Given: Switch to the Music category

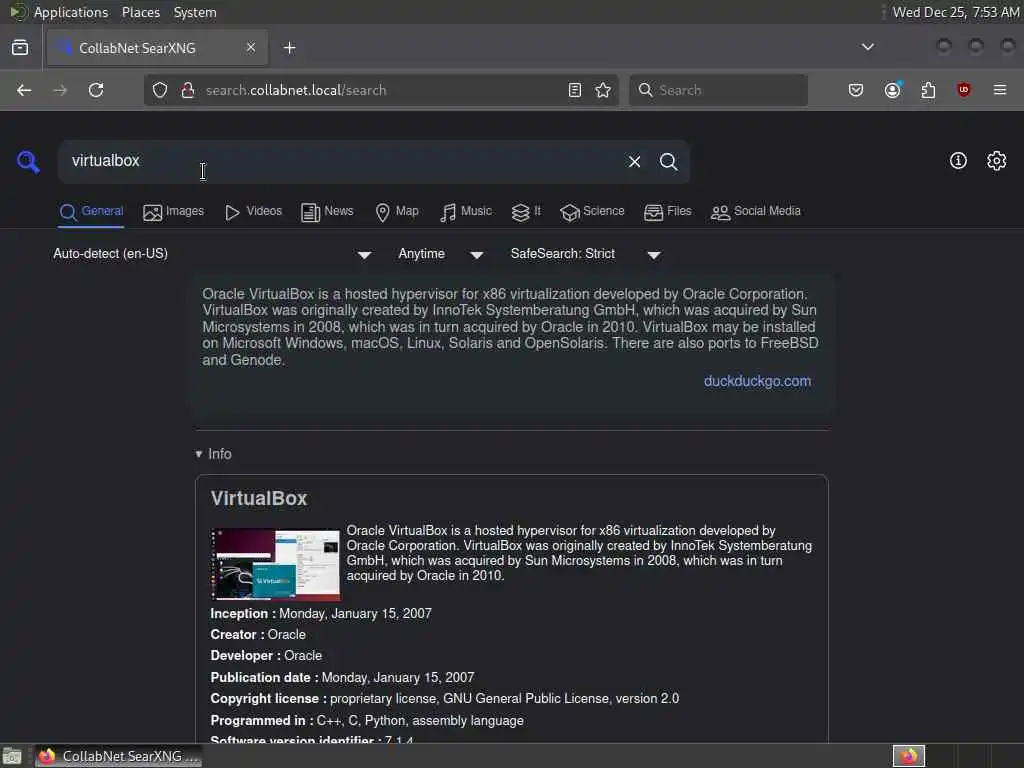Looking at the screenshot, I should tap(466, 212).
